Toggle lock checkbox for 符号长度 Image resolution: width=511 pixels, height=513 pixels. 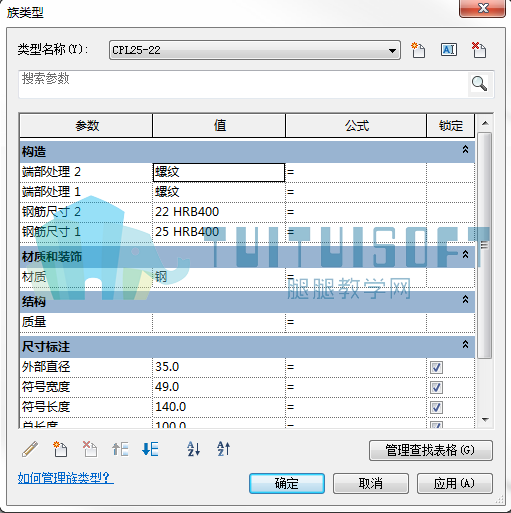tap(436, 408)
